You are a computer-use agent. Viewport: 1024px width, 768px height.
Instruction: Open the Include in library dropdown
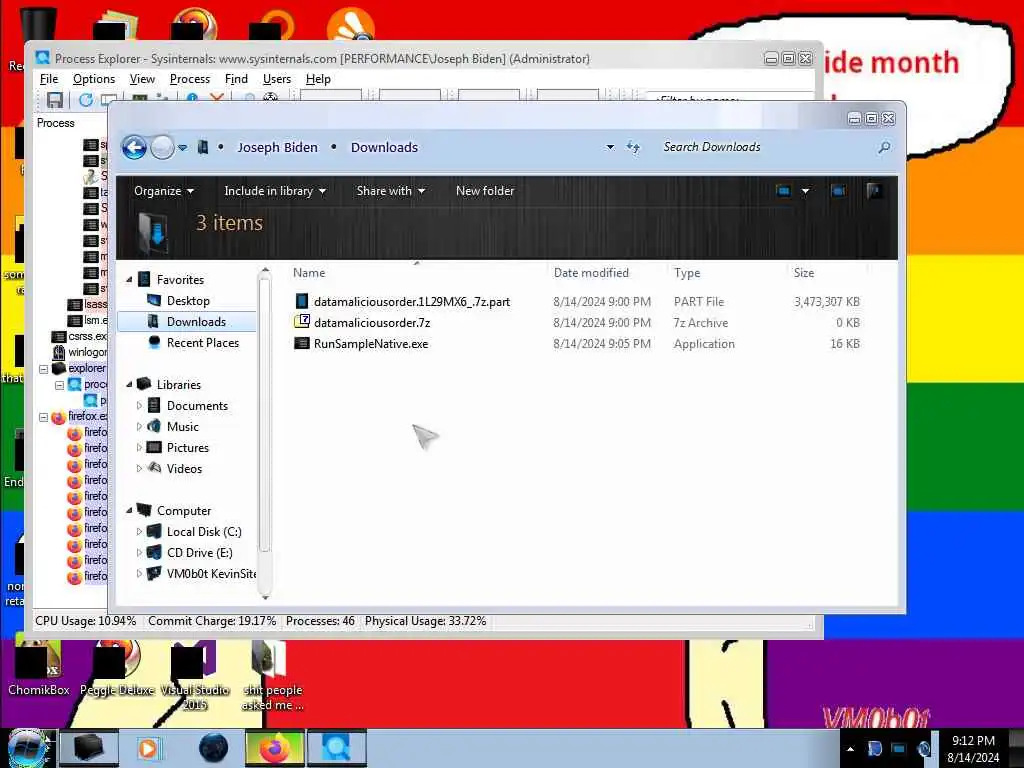tap(275, 191)
